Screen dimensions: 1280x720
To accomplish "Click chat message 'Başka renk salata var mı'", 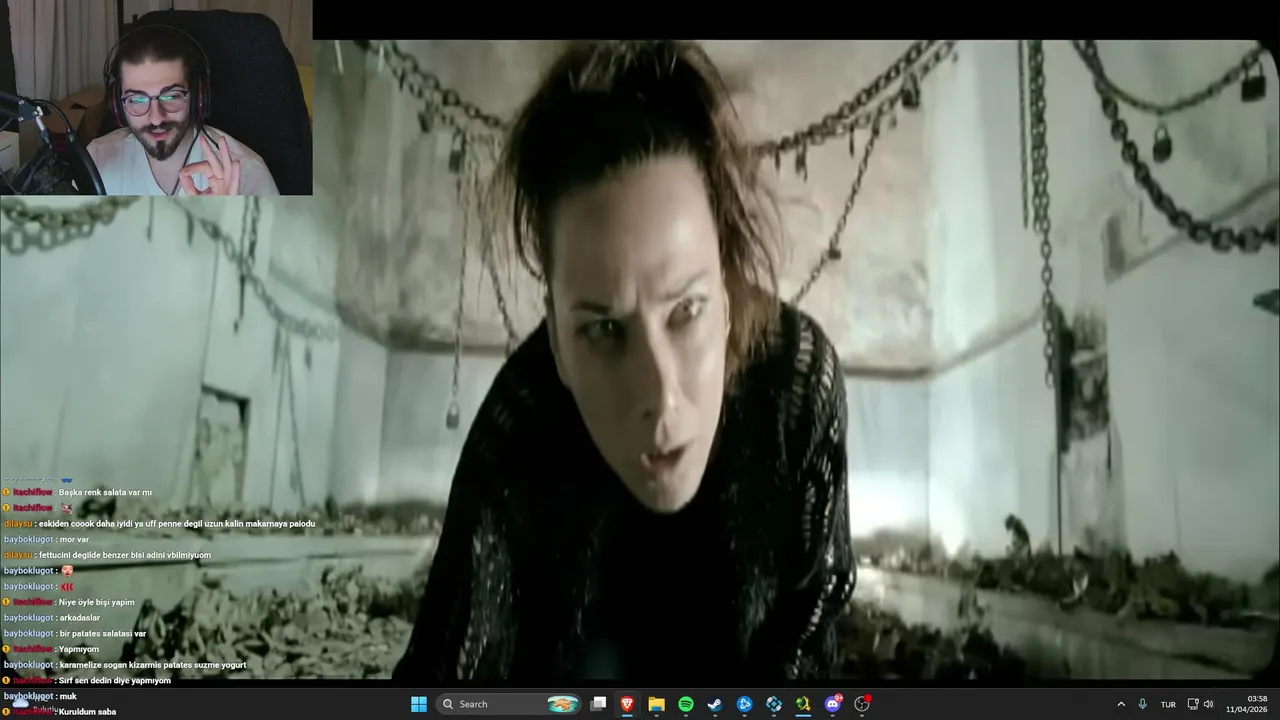I will click(105, 492).
